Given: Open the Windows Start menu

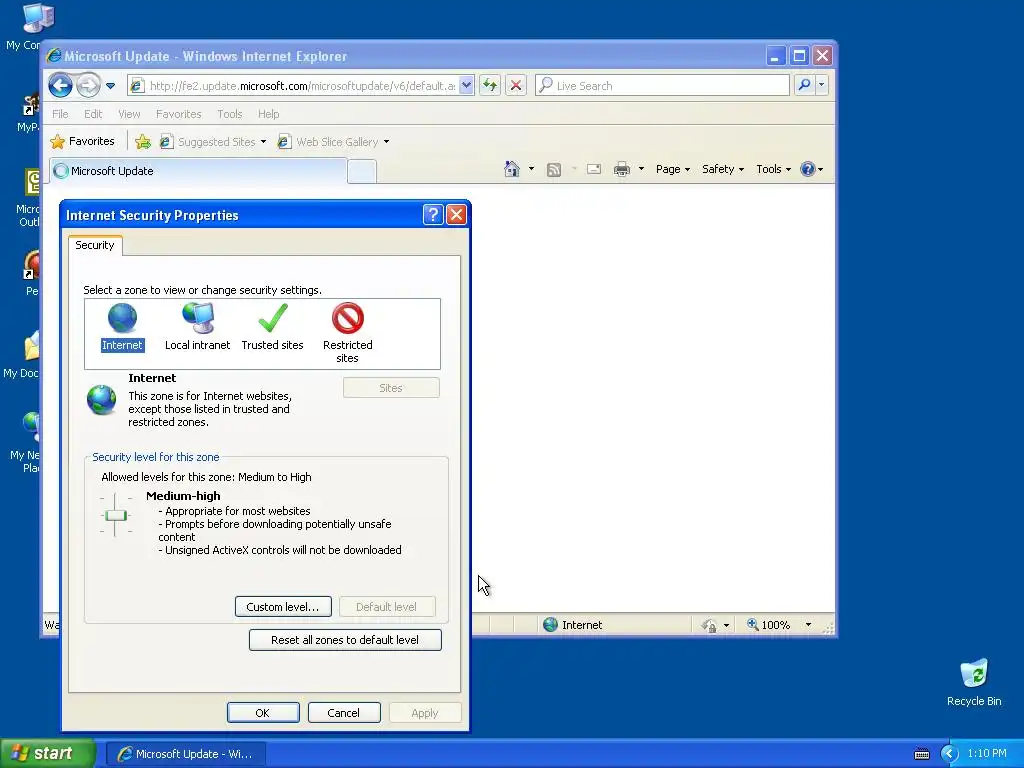Looking at the screenshot, I should pos(47,753).
